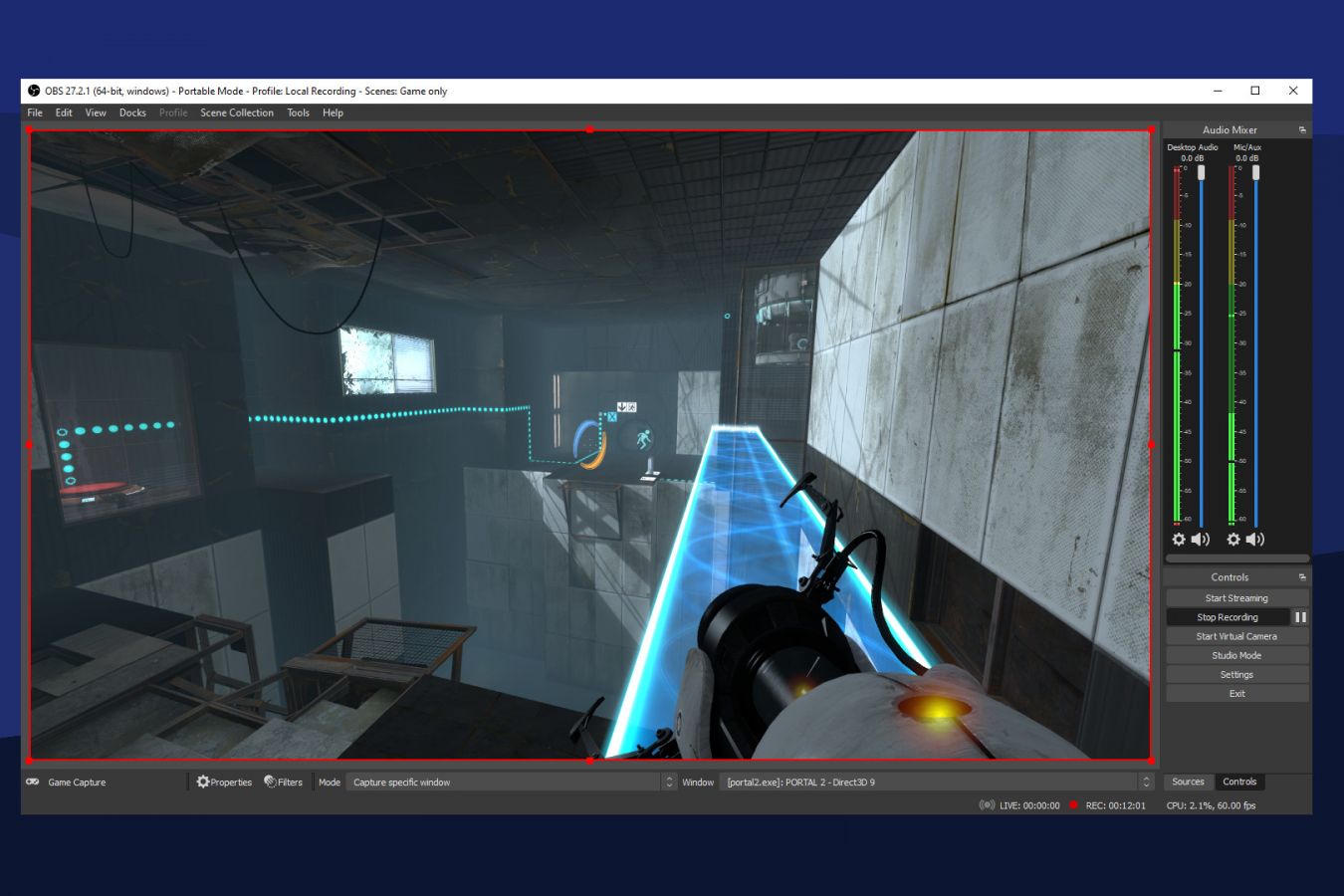Open Settings from Controls panel
This screenshot has width=1344, height=896.
(1236, 674)
